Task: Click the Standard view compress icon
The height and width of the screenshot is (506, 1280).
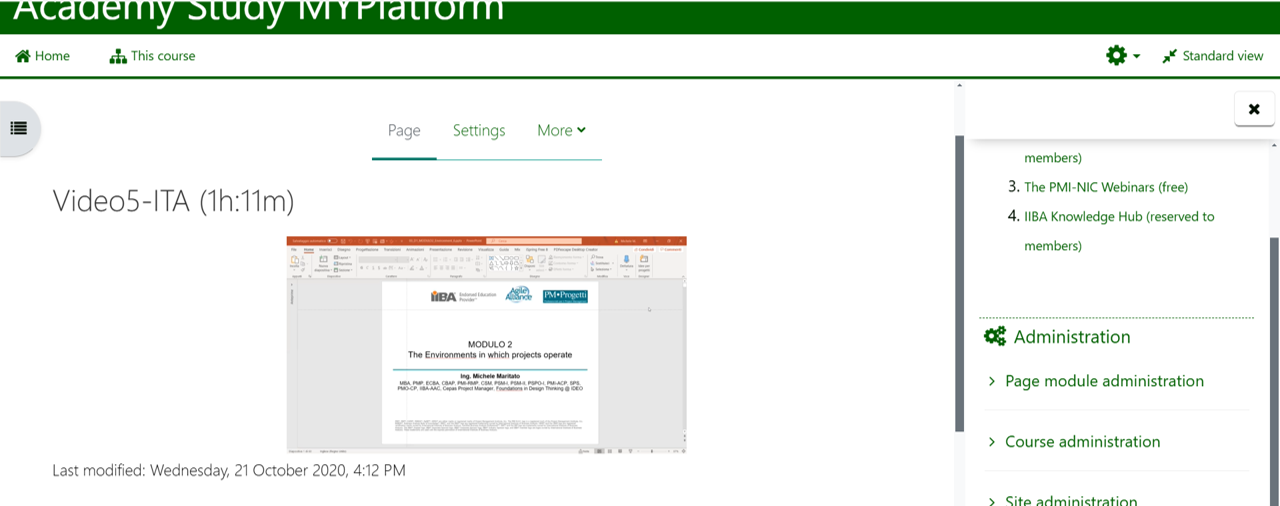Action: [x=1169, y=56]
